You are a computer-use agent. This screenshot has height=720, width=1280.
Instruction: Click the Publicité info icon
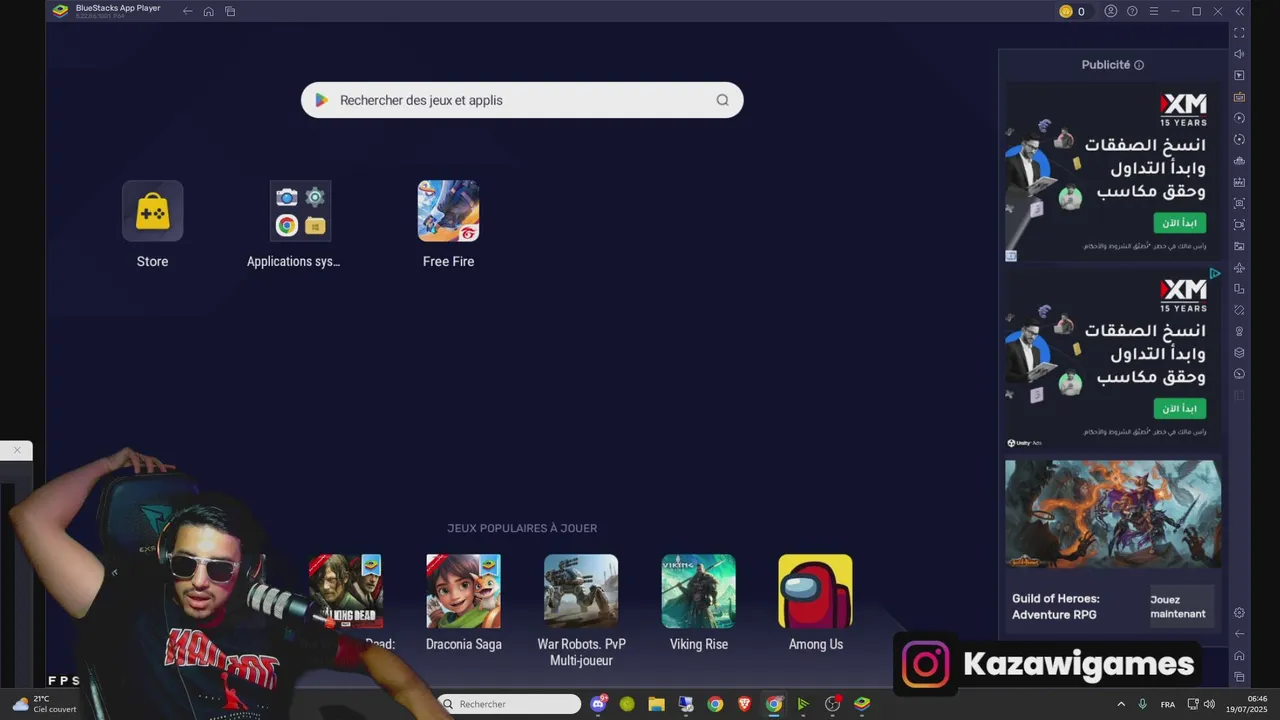1139,65
